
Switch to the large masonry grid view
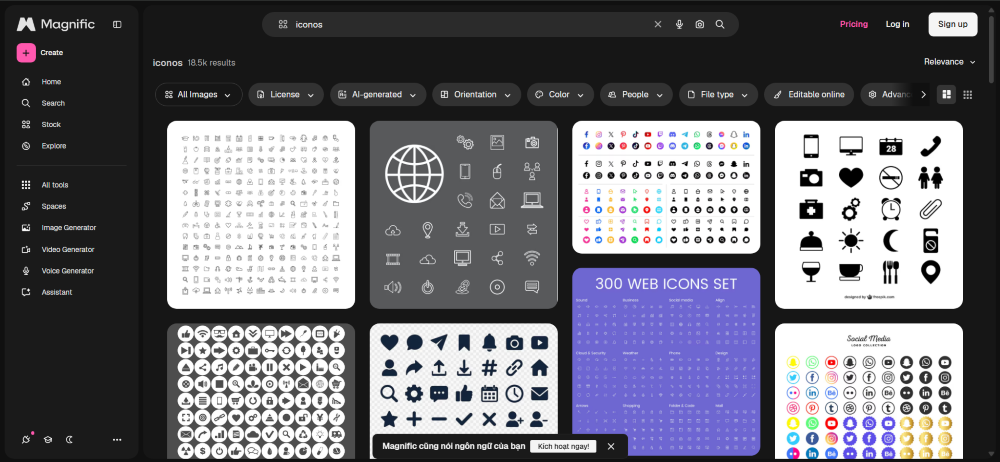coord(946,94)
